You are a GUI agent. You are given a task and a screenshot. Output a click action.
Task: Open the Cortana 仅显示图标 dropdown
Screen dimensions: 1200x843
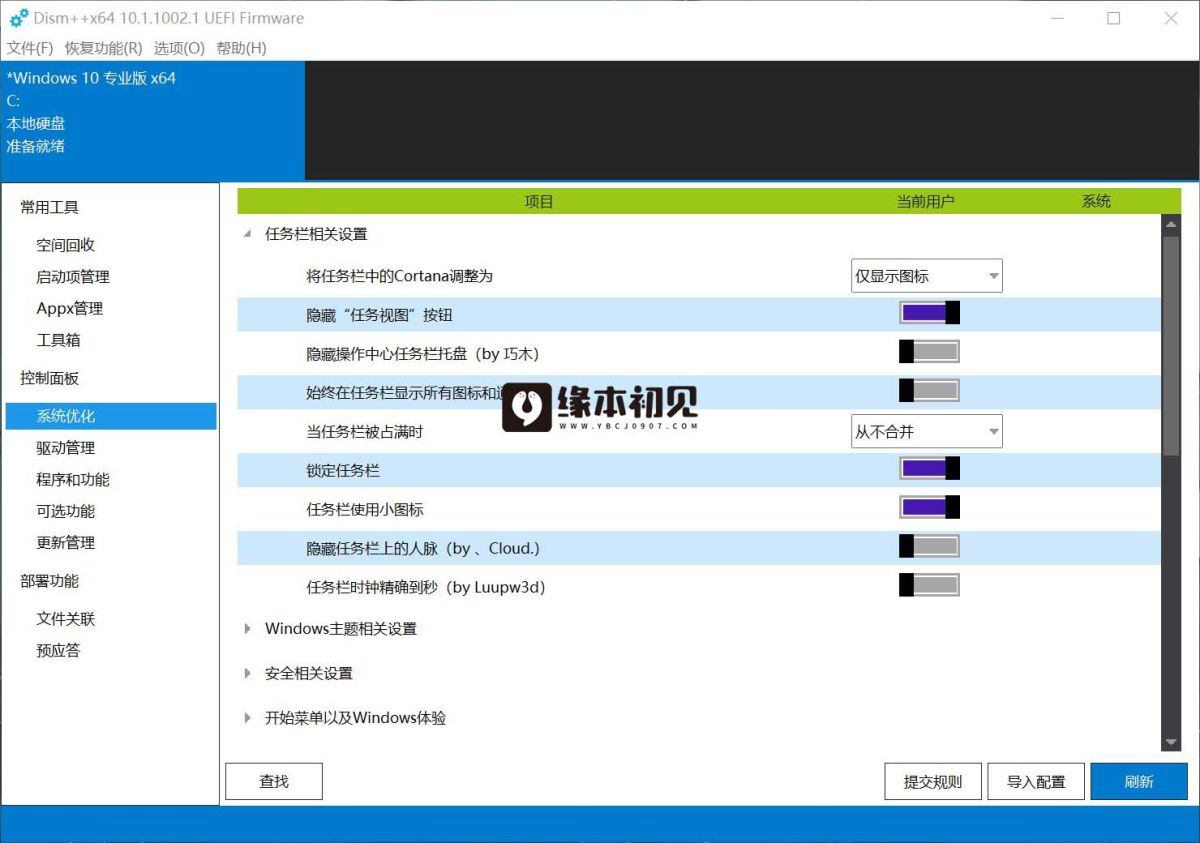927,276
